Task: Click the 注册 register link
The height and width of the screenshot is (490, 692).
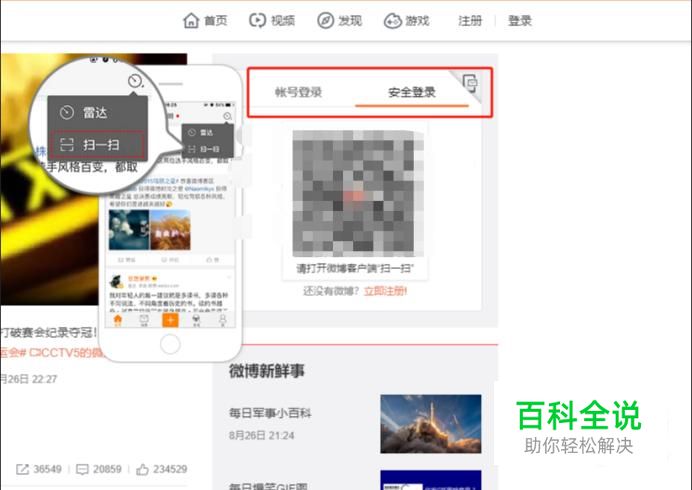Action: coord(470,21)
